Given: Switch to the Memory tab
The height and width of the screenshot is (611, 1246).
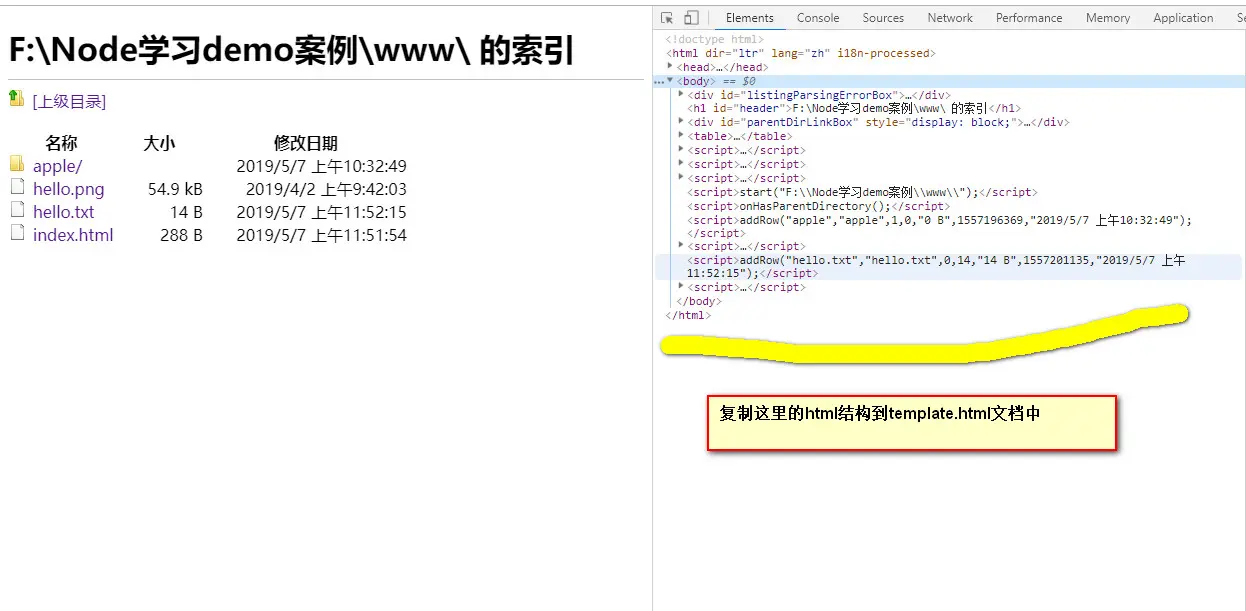Looking at the screenshot, I should 1108,18.
